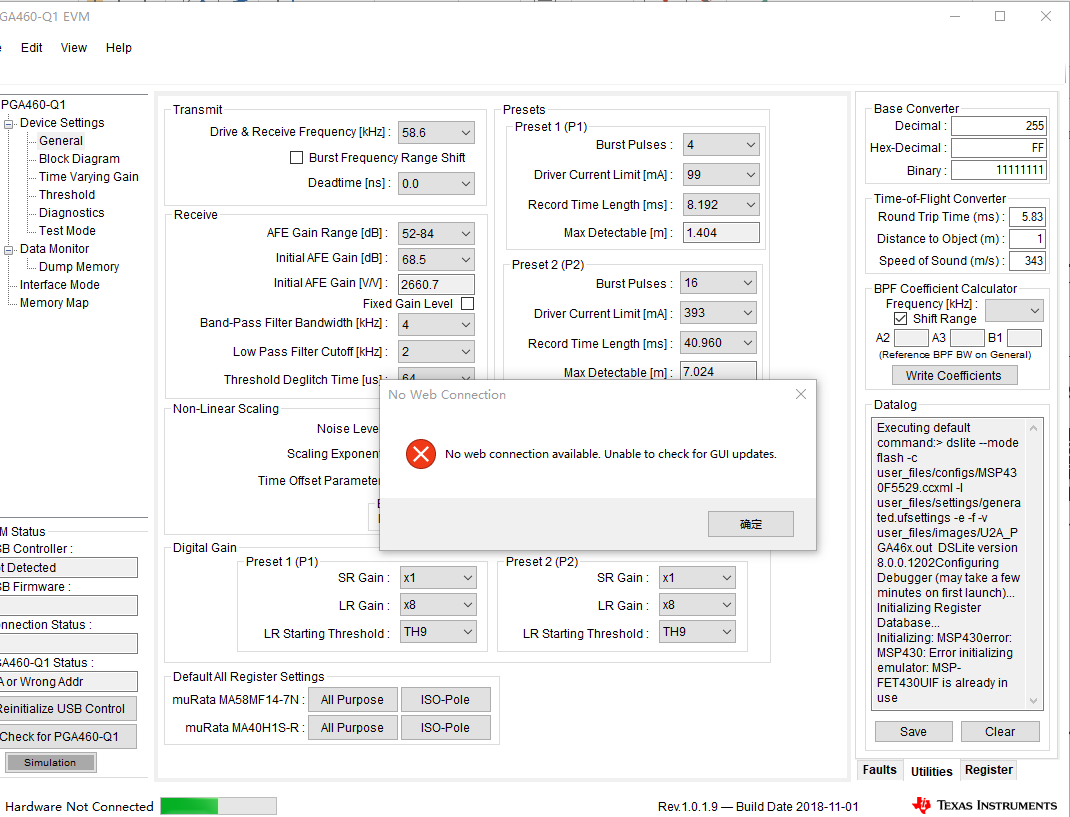Switch to the Register tab
Viewport: 1070px width, 817px height.
pyautogui.click(x=989, y=770)
